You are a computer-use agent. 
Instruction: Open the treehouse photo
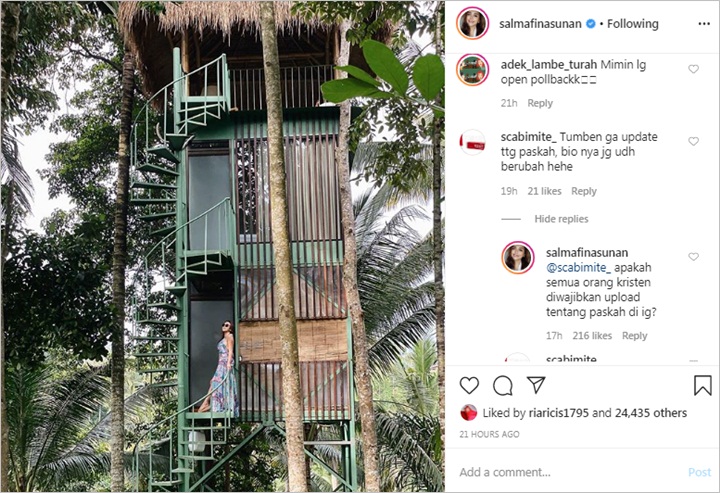coord(222,246)
